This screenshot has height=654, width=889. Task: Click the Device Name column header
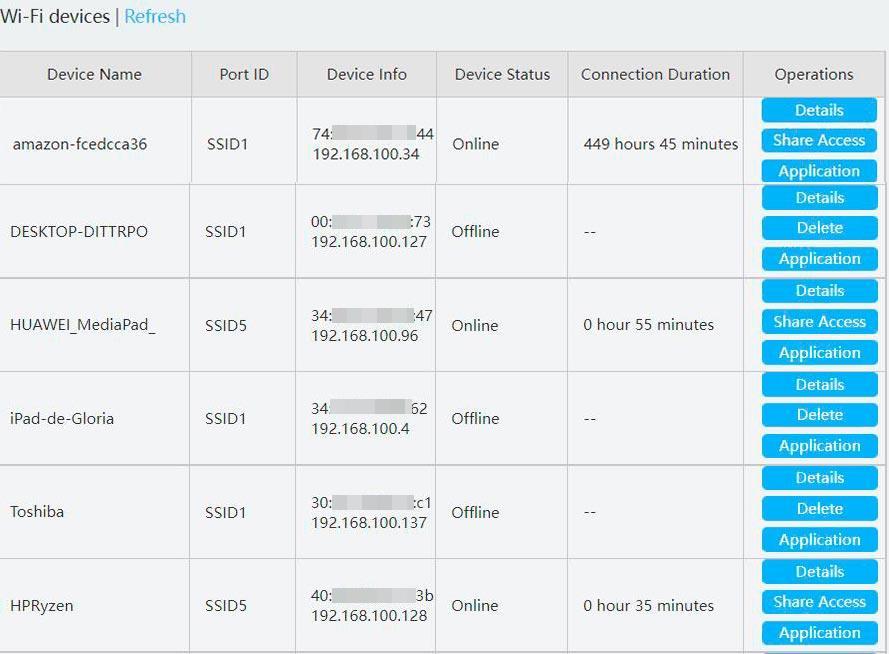coord(94,74)
